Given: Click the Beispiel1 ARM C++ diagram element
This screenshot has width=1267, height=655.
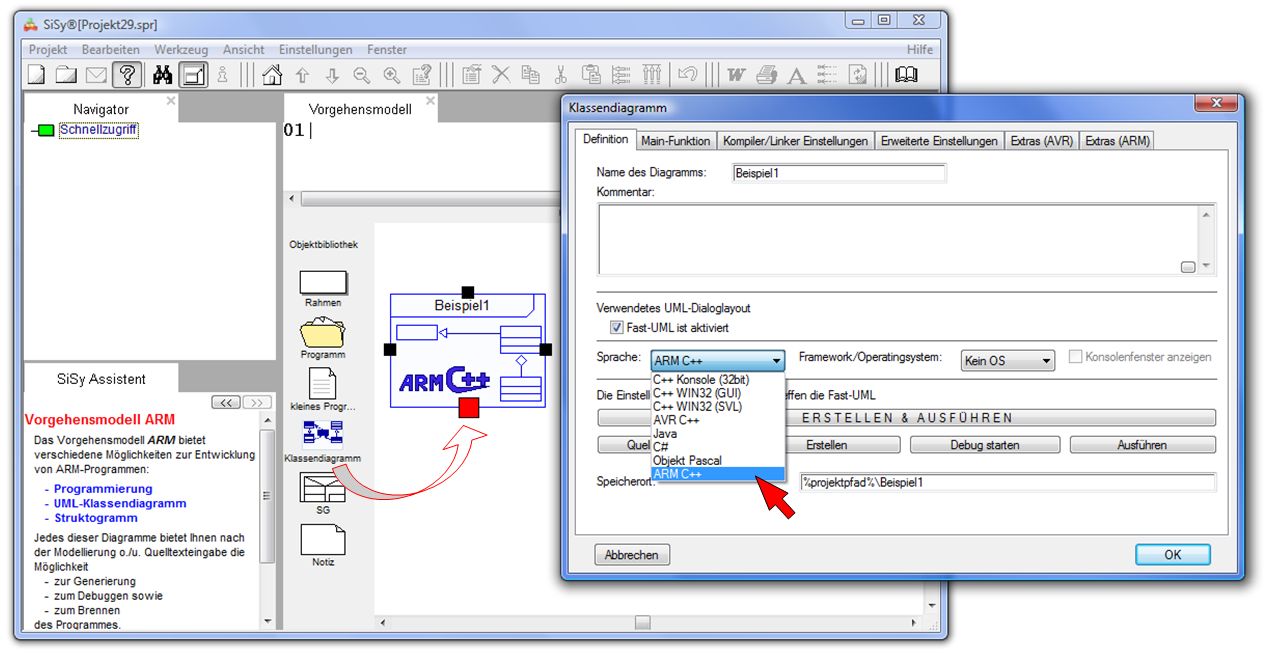Looking at the screenshot, I should (x=468, y=350).
